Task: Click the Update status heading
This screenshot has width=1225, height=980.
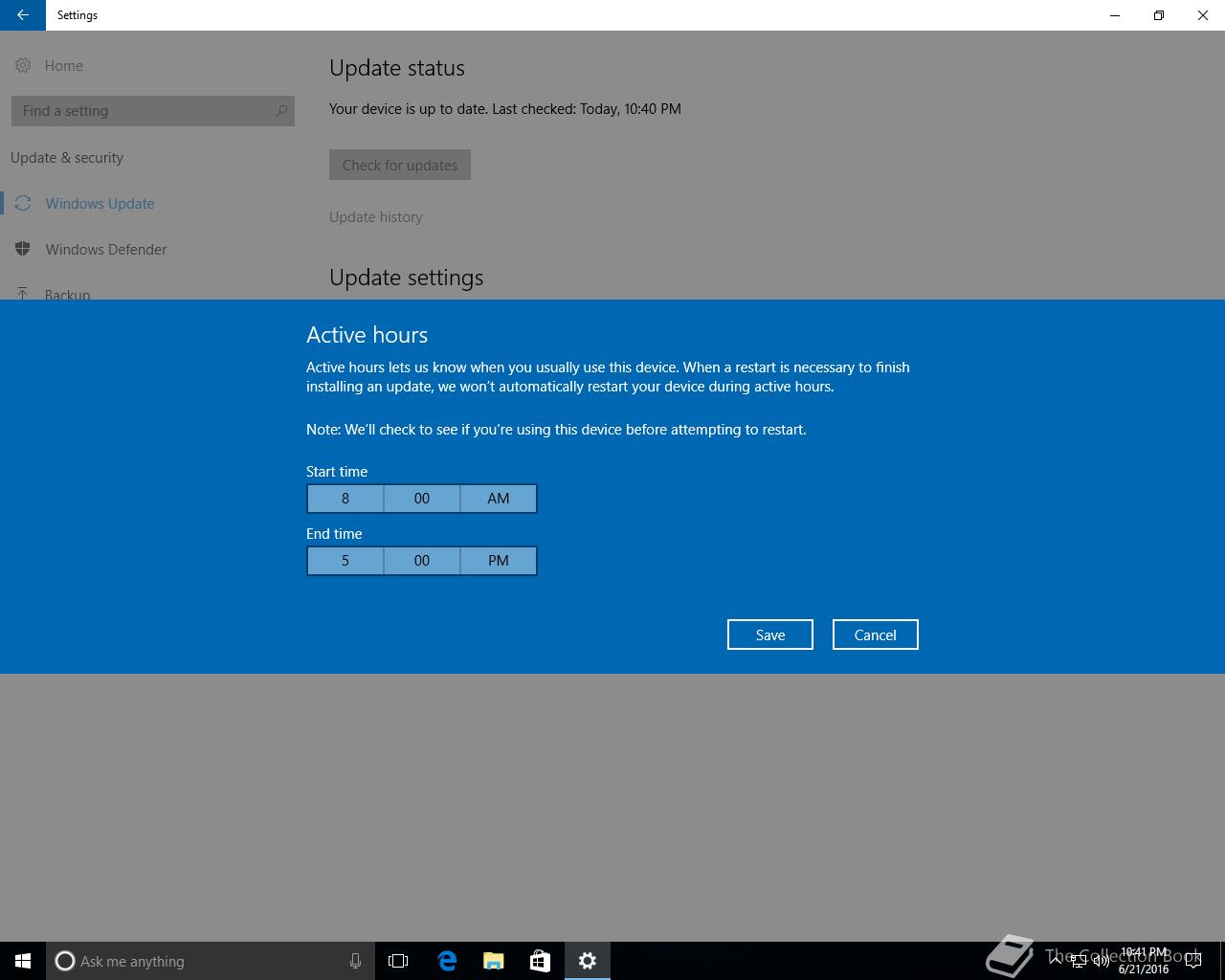Action: (397, 68)
